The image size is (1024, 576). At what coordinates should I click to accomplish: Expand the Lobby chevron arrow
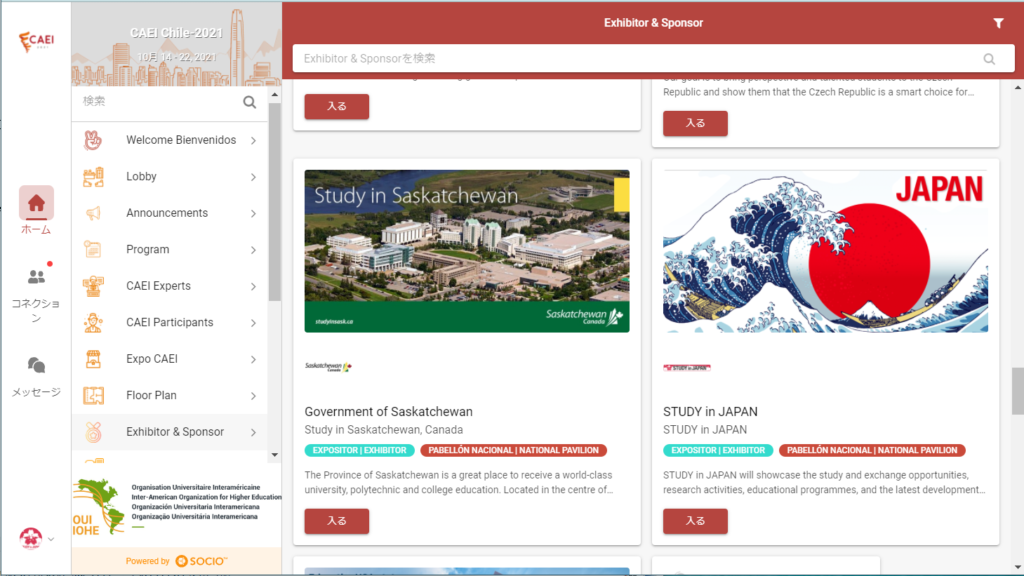(x=253, y=177)
